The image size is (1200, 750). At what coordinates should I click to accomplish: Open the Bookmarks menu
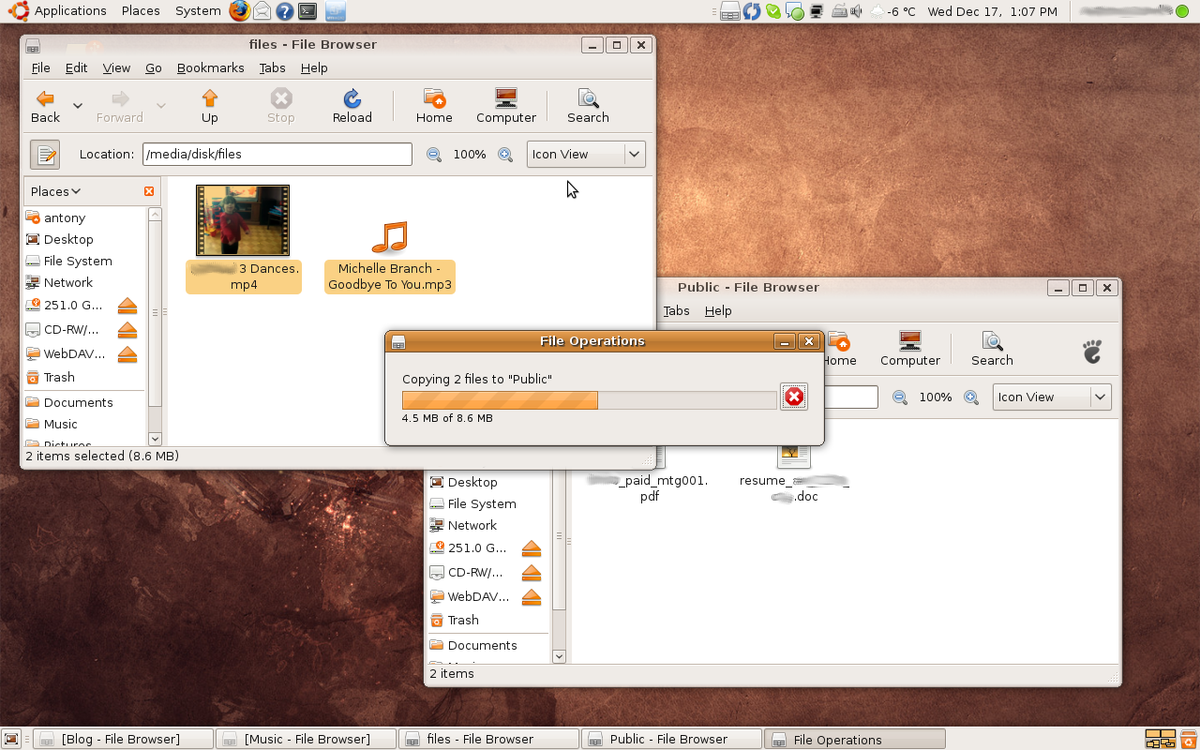click(210, 68)
